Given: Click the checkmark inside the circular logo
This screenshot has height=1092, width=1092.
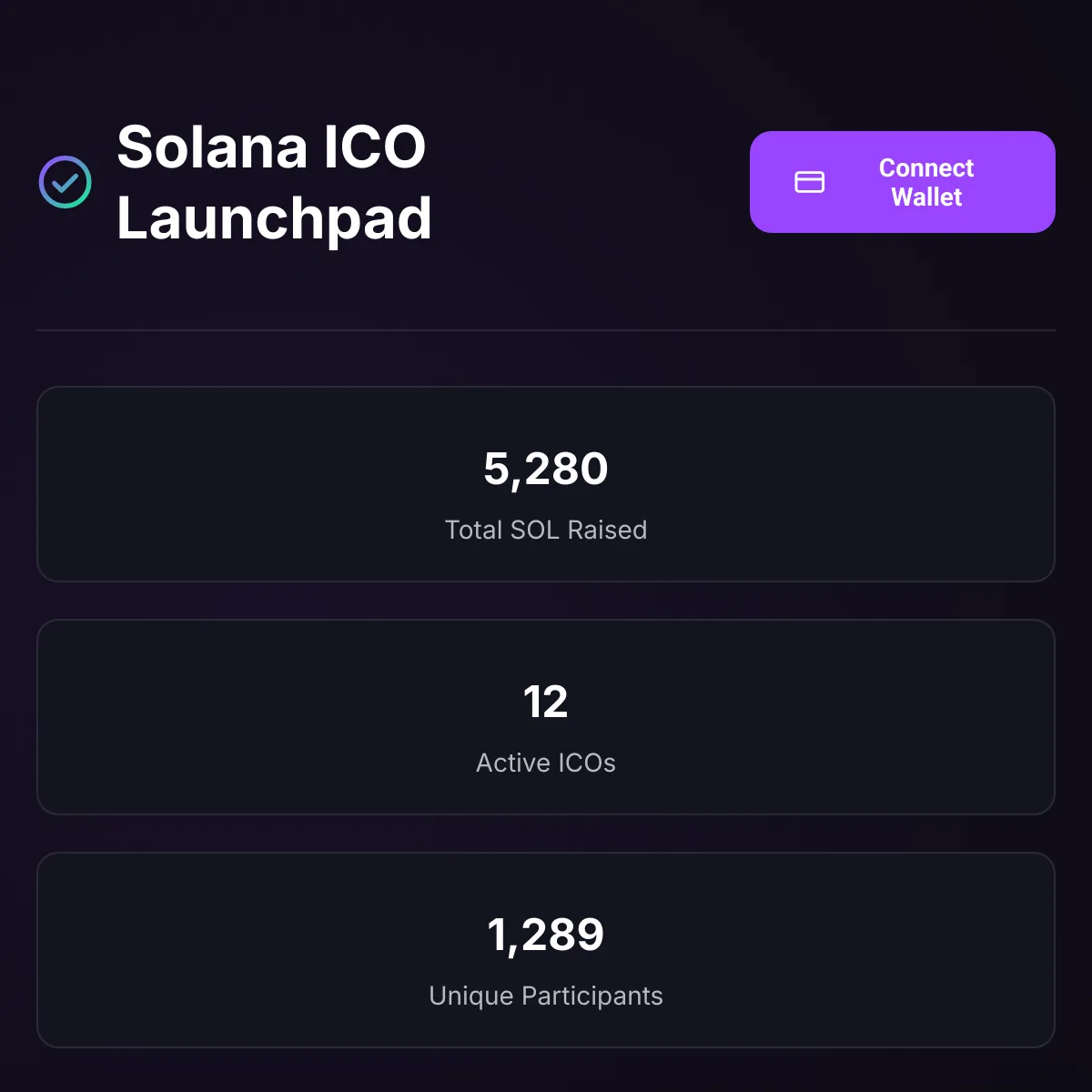Looking at the screenshot, I should coord(65,182).
